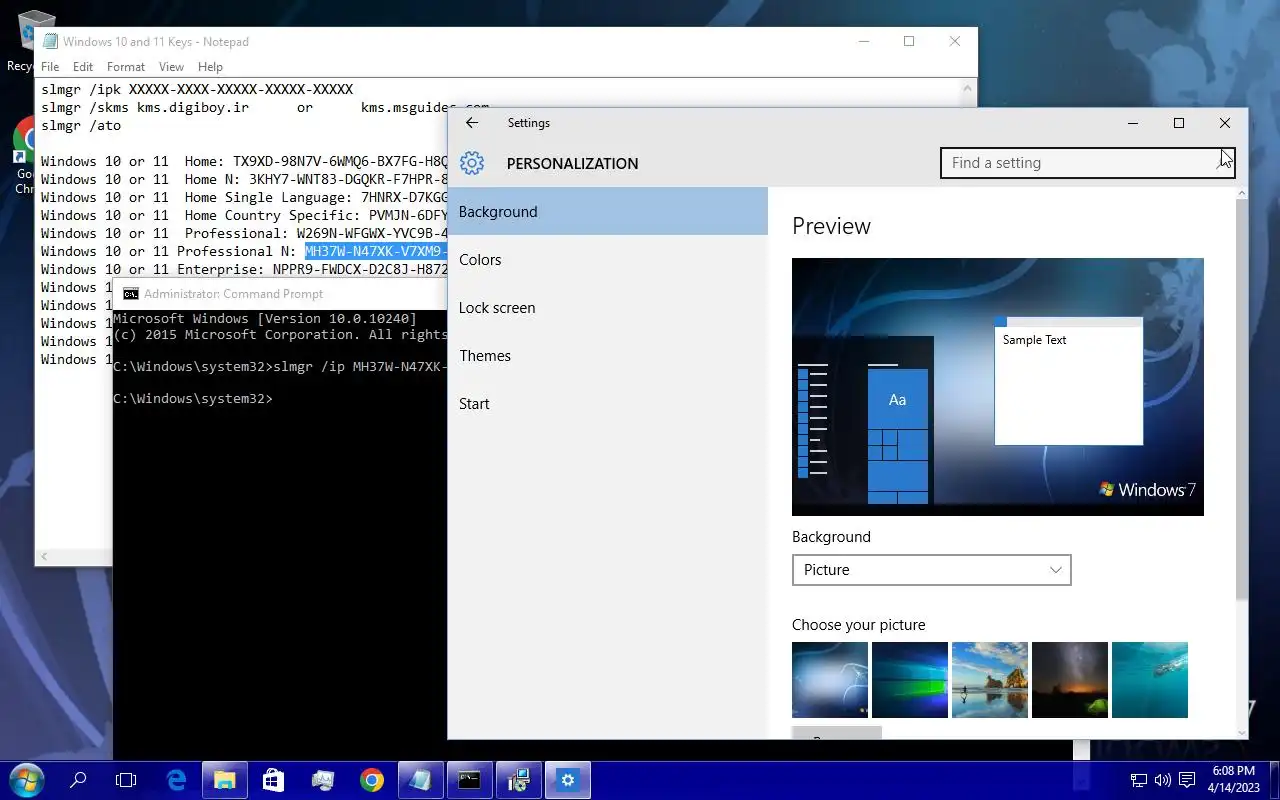Click the 'slmgr /ato' line in Notepad
Image resolution: width=1280 pixels, height=800 pixels.
tap(81, 125)
